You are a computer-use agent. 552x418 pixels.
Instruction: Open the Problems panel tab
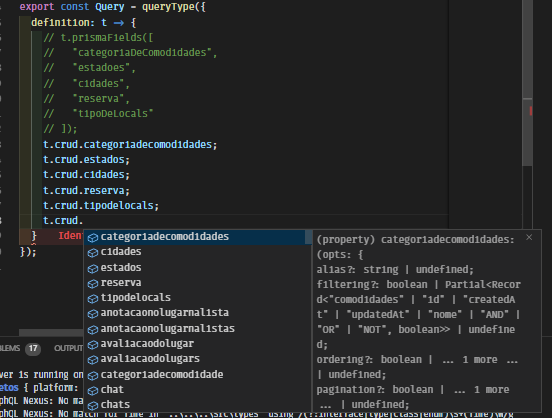click(x=9, y=348)
